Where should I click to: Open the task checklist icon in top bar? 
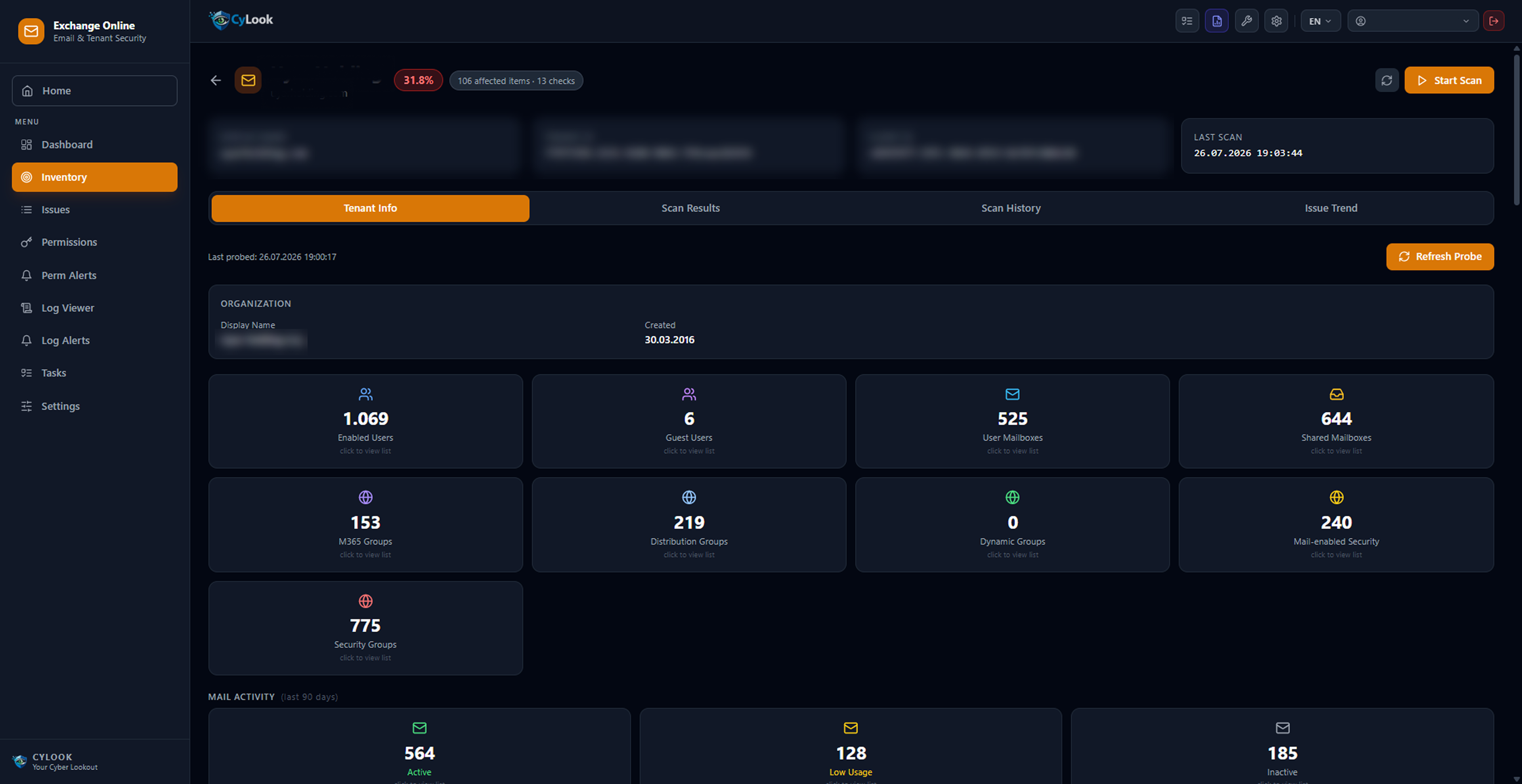pyautogui.click(x=1187, y=21)
